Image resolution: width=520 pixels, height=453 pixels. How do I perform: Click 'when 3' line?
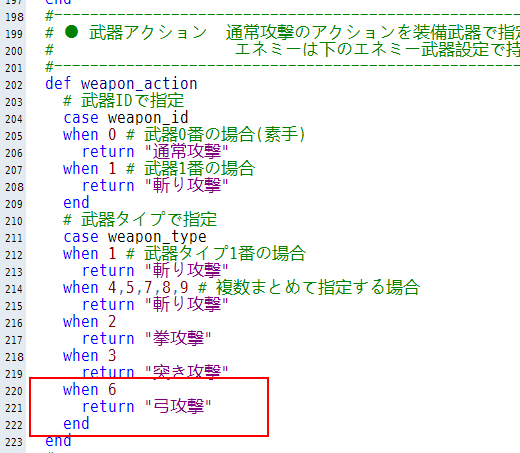click(89, 356)
